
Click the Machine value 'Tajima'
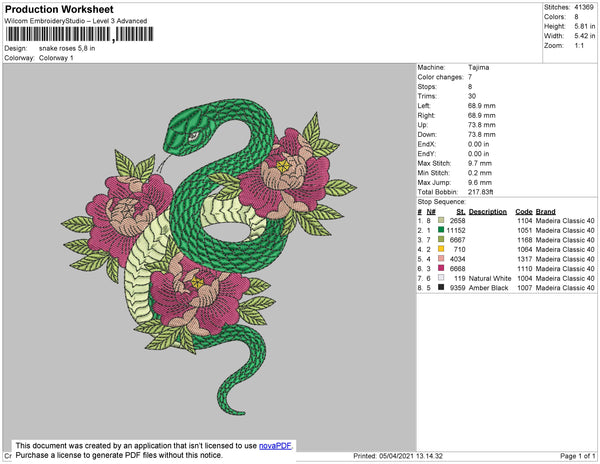pyautogui.click(x=478, y=67)
